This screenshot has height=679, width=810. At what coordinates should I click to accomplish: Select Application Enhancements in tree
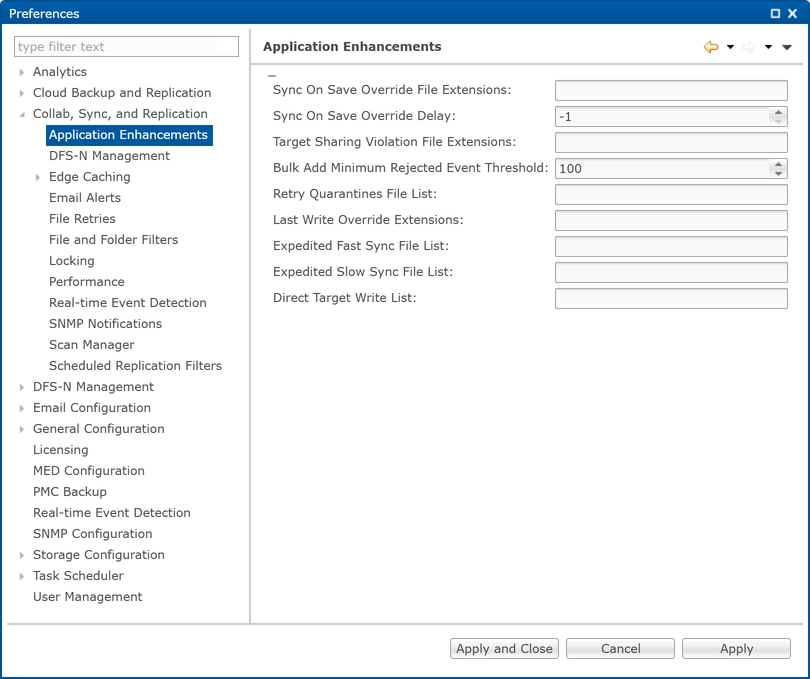coord(129,135)
